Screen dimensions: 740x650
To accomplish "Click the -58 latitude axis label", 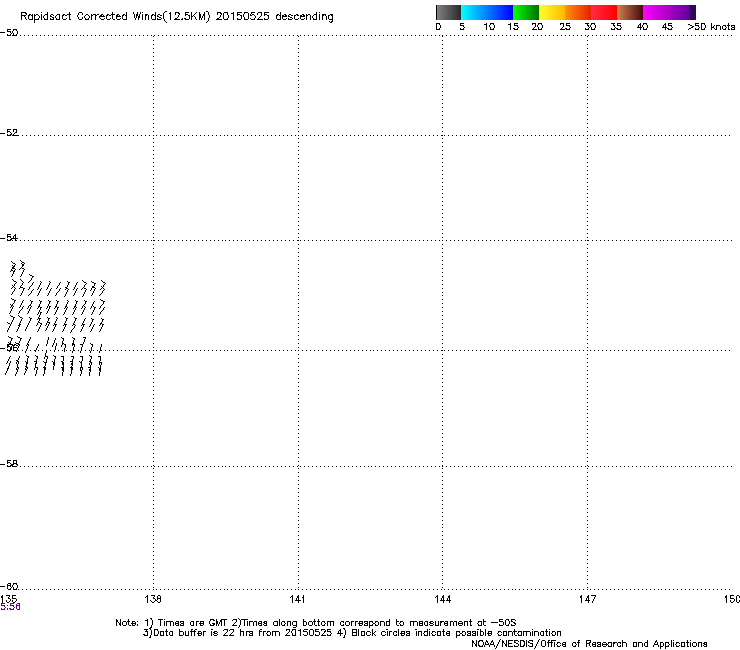I will (9, 464).
